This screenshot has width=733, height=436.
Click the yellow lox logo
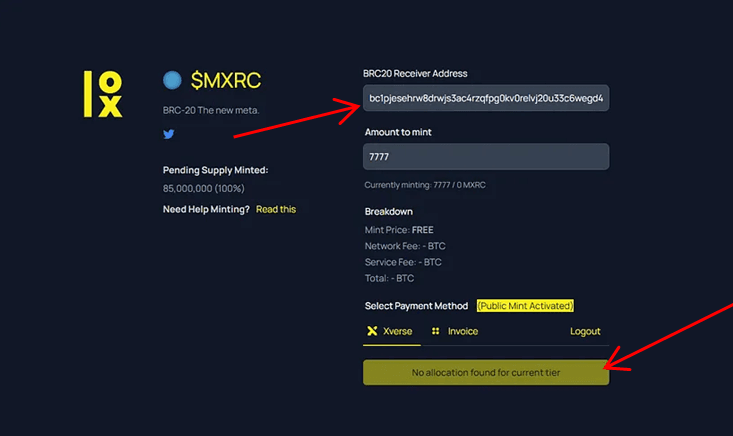[103, 95]
